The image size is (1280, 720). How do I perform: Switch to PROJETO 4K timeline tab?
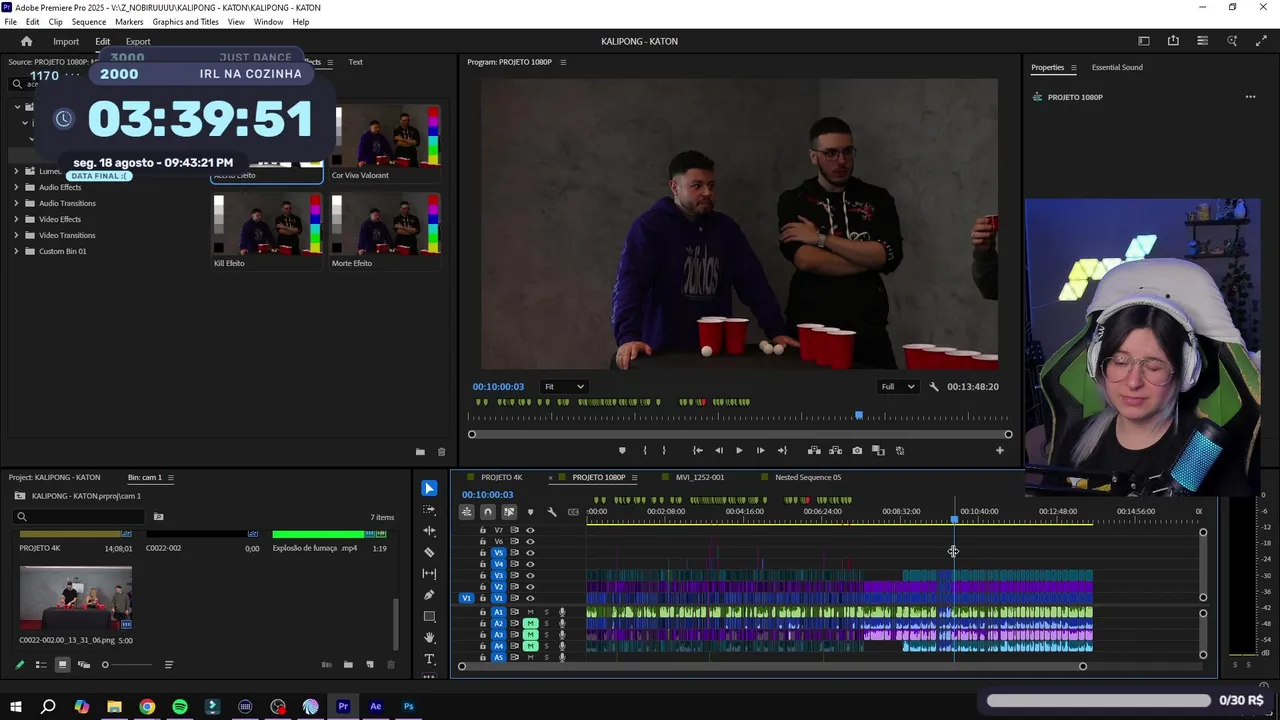[501, 477]
